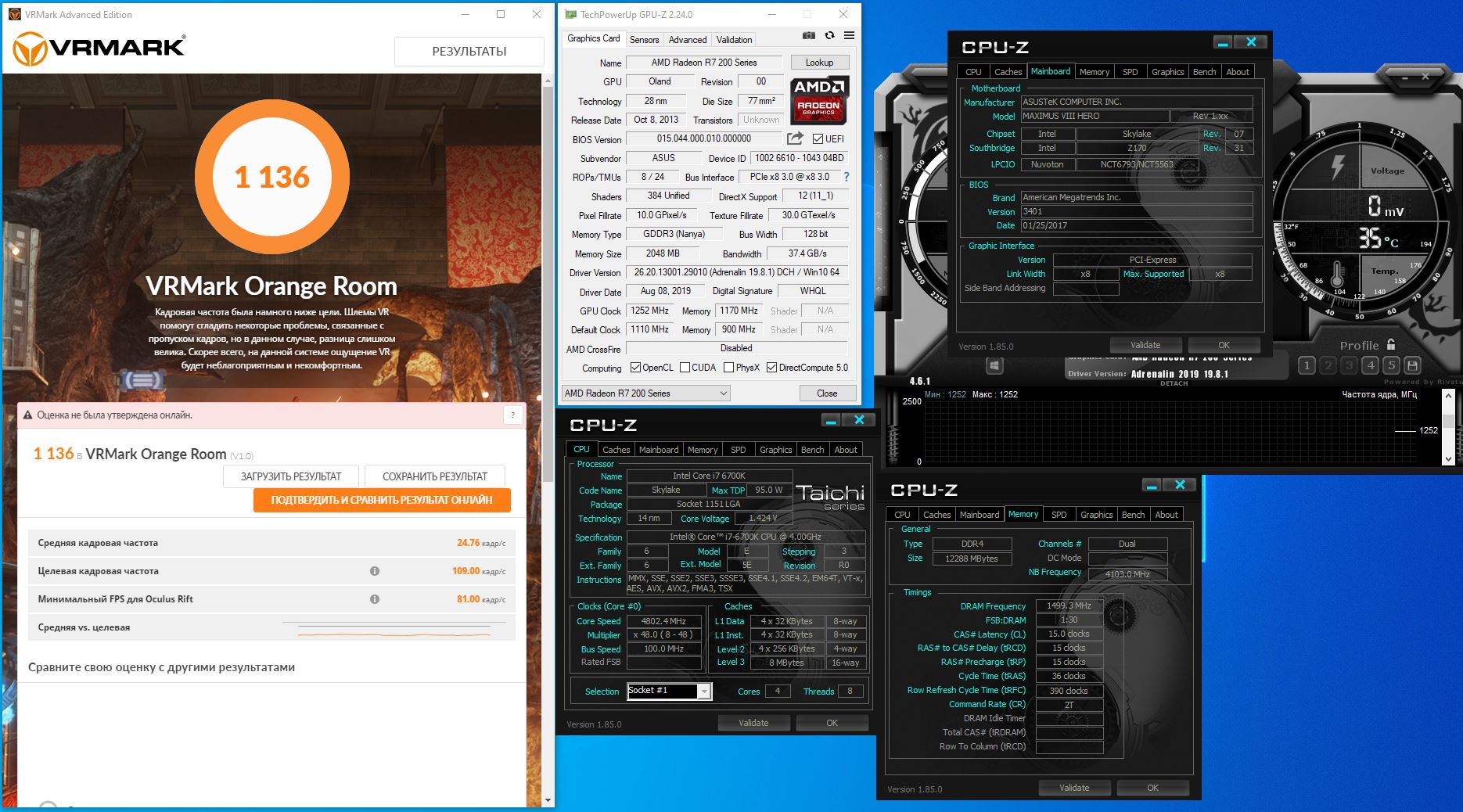Click the 1 136 score circle in VRMark
The height and width of the screenshot is (812, 1463).
coord(271,177)
